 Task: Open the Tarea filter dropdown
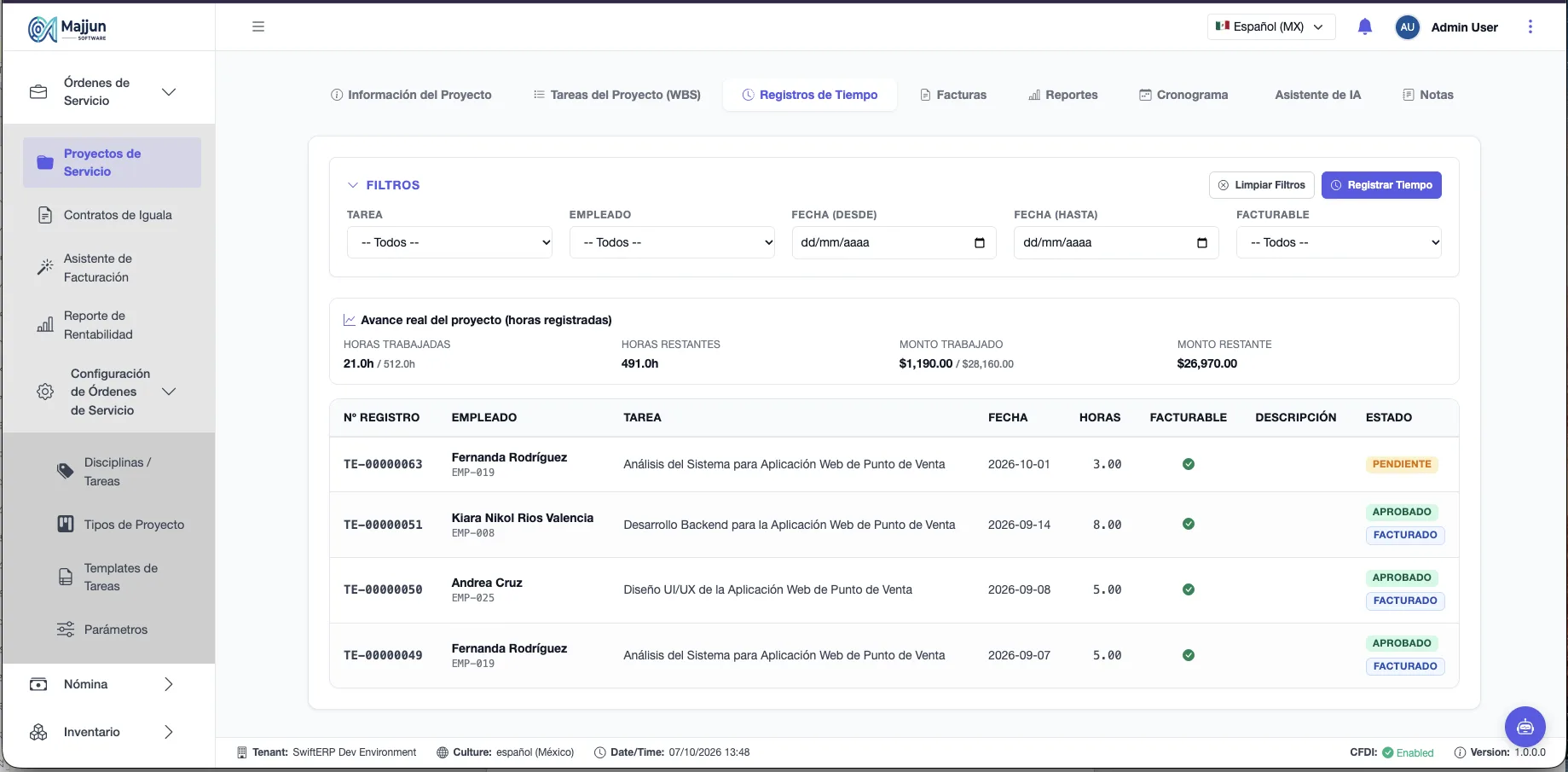[x=449, y=242]
